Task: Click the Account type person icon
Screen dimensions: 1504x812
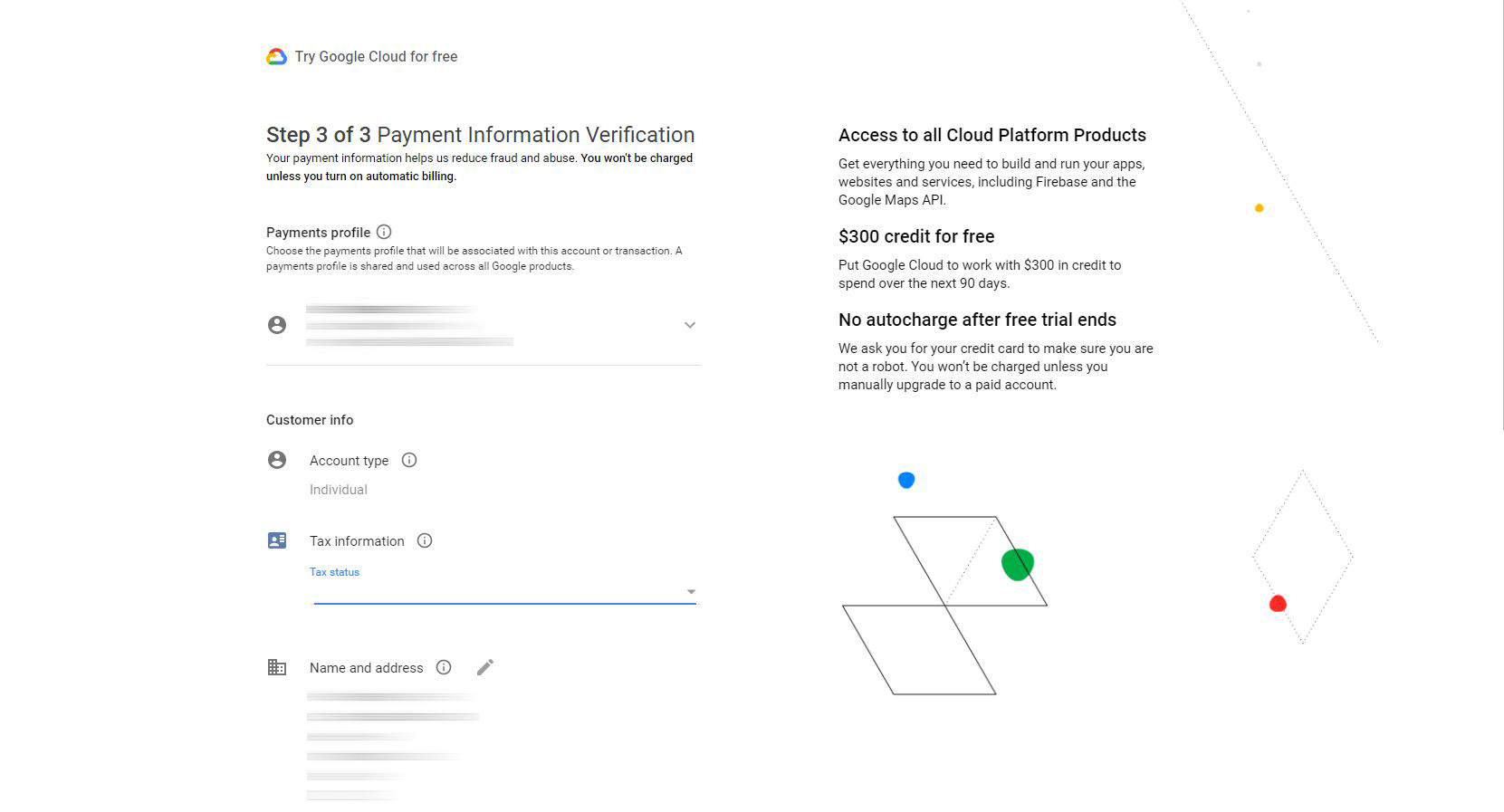Action: pos(277,460)
